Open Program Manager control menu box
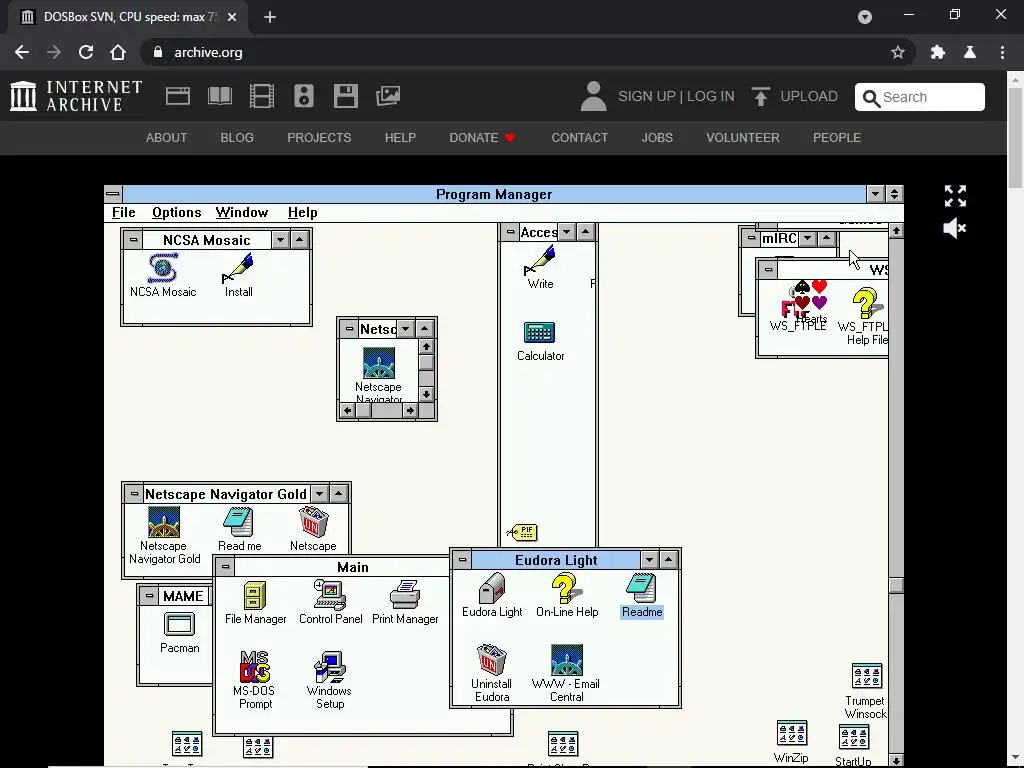Image resolution: width=1024 pixels, height=768 pixels. [x=113, y=193]
